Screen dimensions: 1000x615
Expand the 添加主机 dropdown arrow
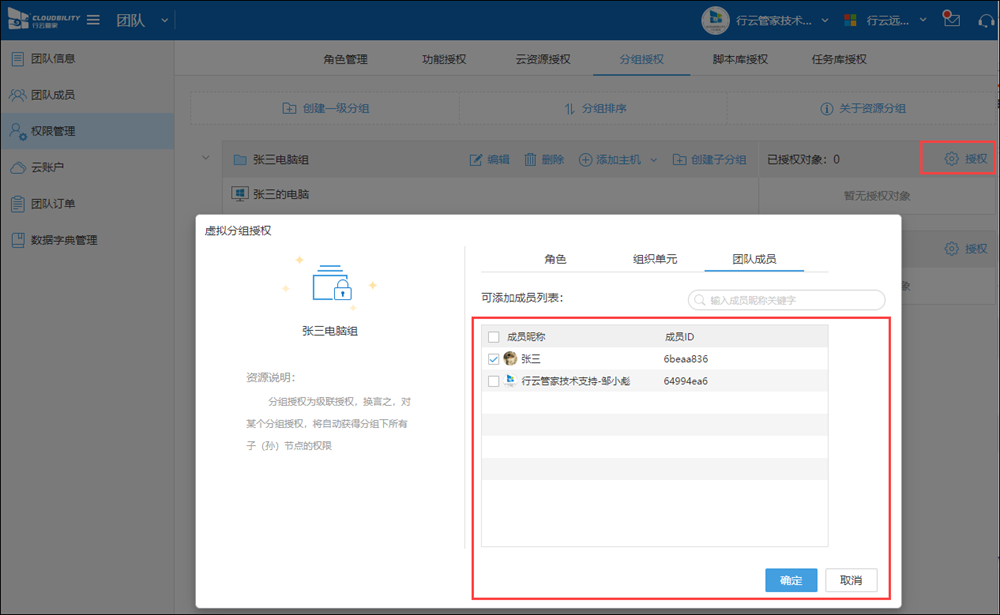[x=654, y=160]
